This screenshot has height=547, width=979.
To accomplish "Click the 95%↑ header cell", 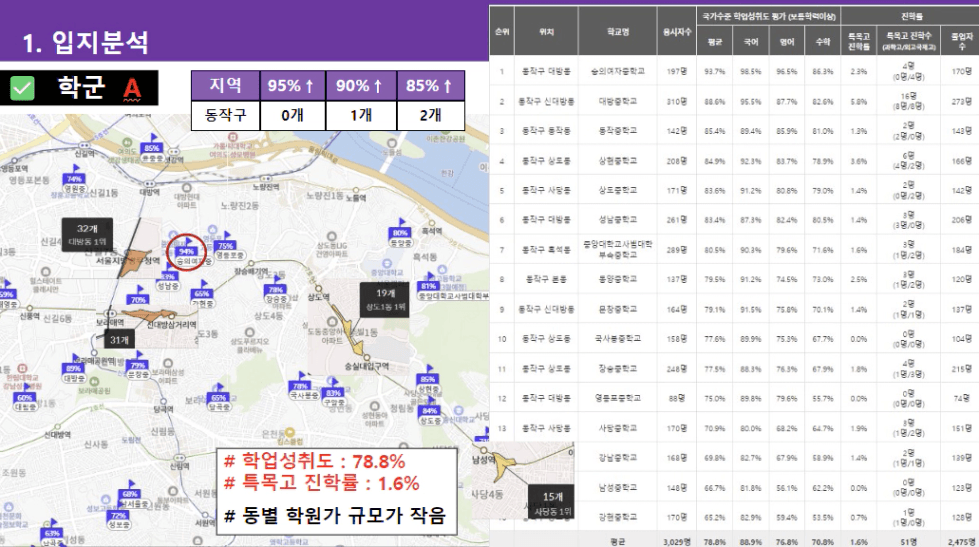I will point(292,86).
